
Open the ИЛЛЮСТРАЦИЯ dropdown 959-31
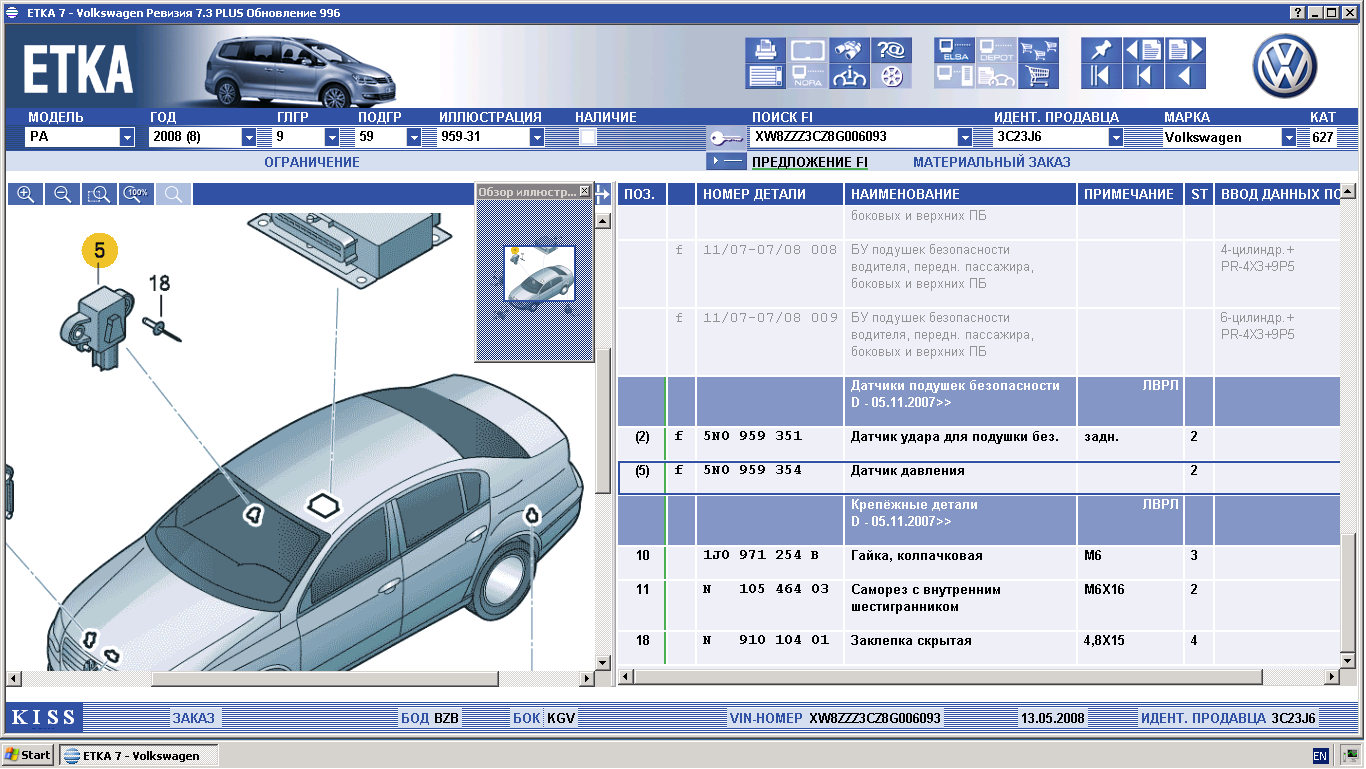click(537, 138)
